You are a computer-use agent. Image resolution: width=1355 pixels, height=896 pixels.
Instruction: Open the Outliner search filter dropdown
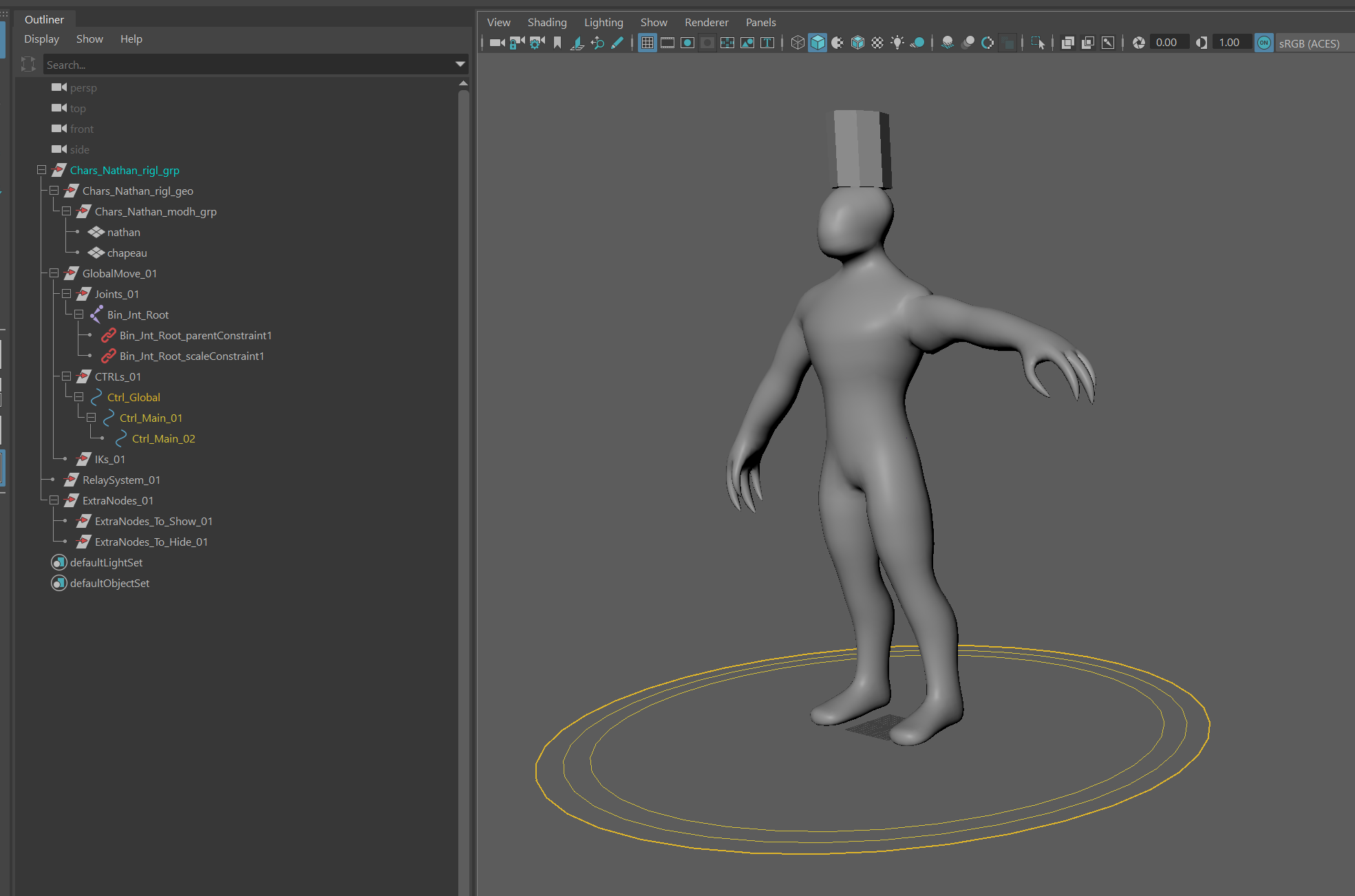(460, 64)
